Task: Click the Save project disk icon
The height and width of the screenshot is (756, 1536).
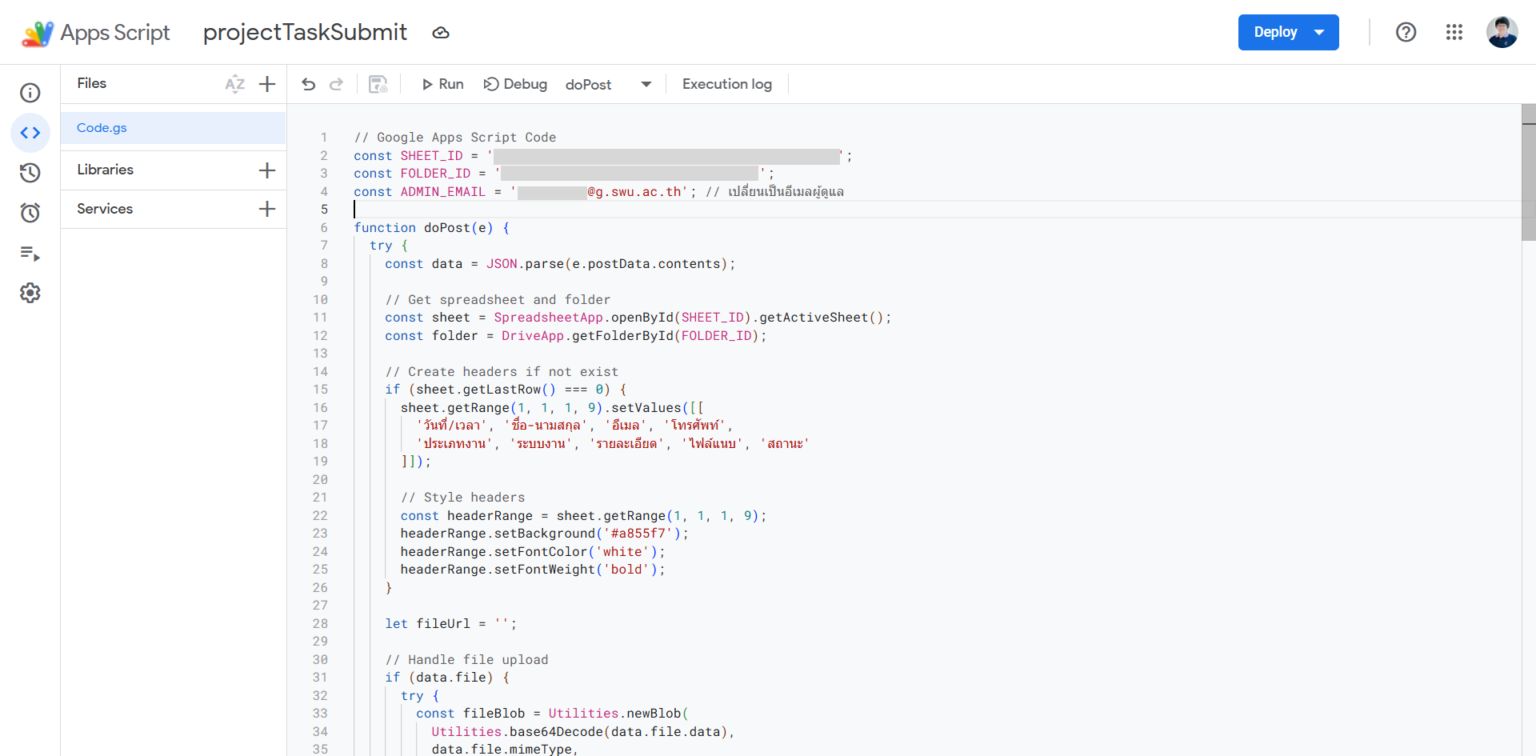Action: pyautogui.click(x=378, y=84)
